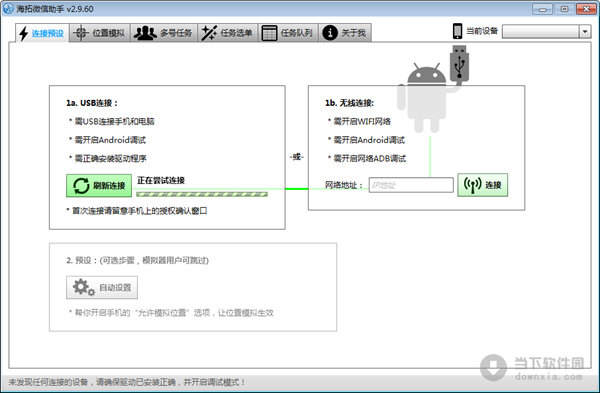Close the 海拓微信助手 window
Viewport: 600px width, 393px height.
pyautogui.click(x=586, y=9)
